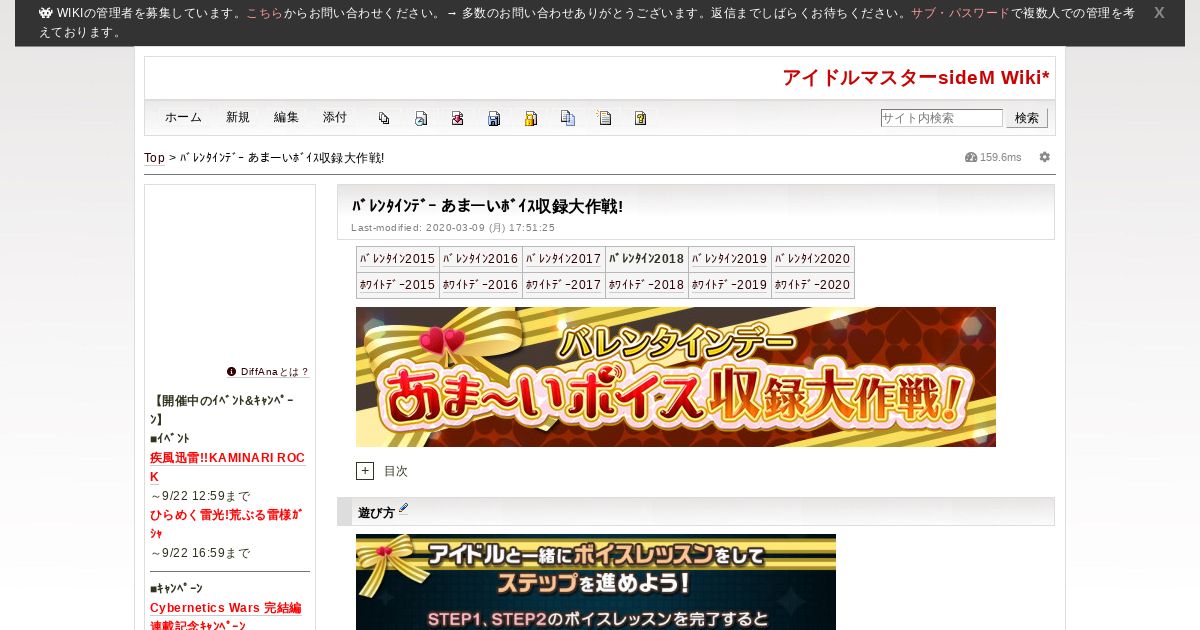The height and width of the screenshot is (630, 1200).
Task: Click the ～9/22 12:59まで date text
Action: (200, 496)
